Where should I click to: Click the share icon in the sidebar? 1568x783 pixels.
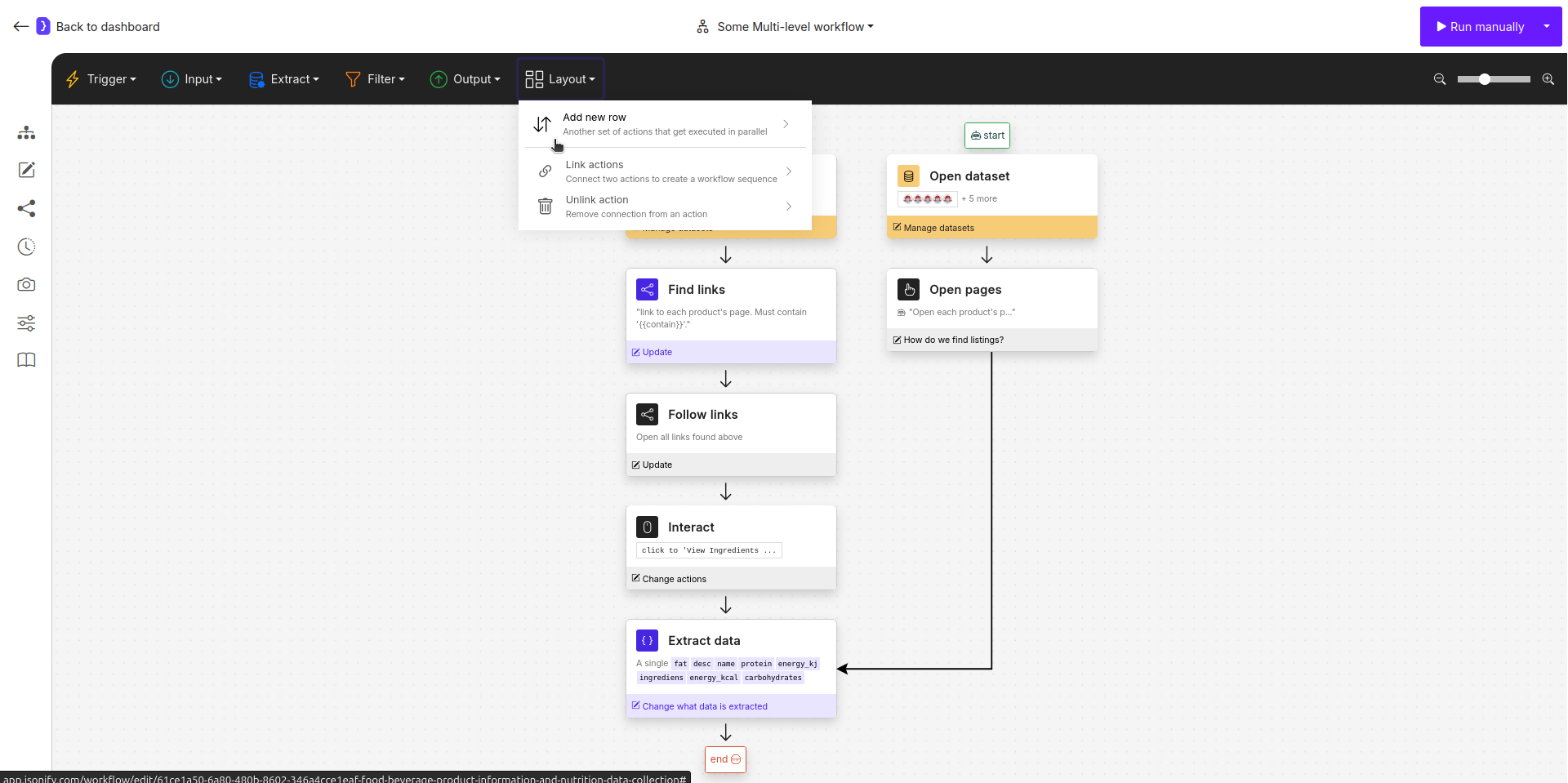[x=26, y=209]
